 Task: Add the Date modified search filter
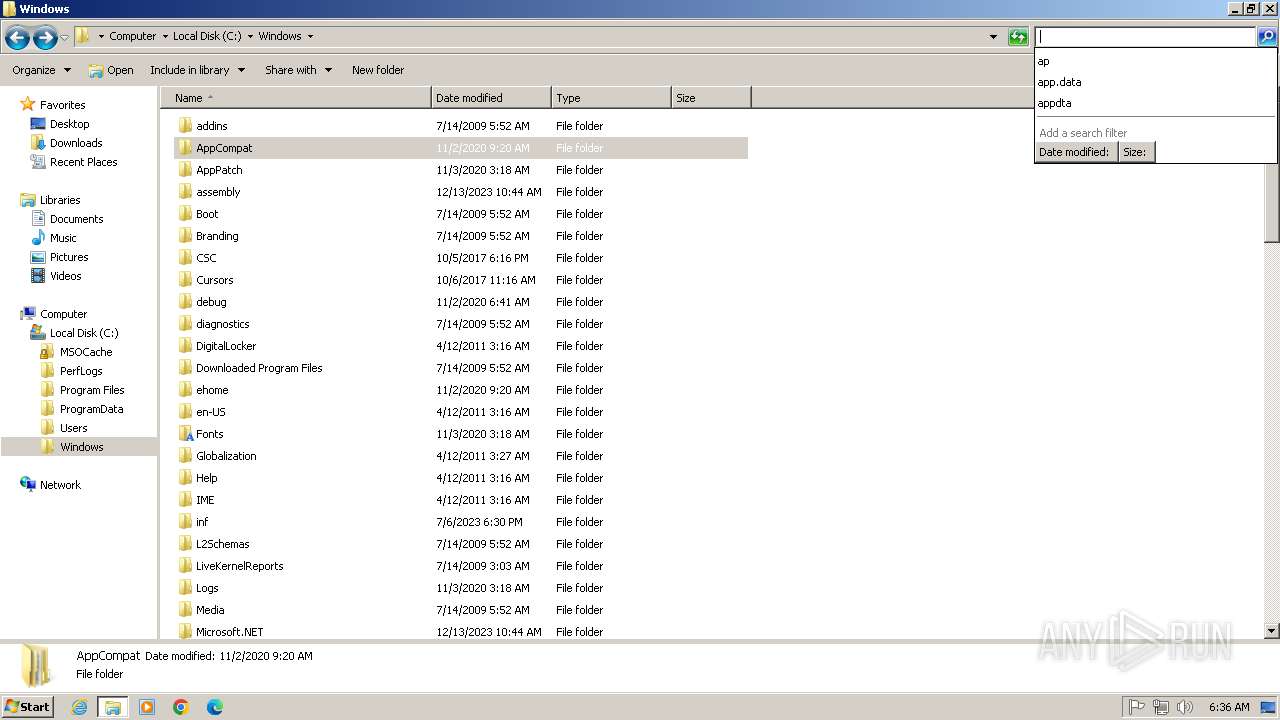[x=1075, y=152]
